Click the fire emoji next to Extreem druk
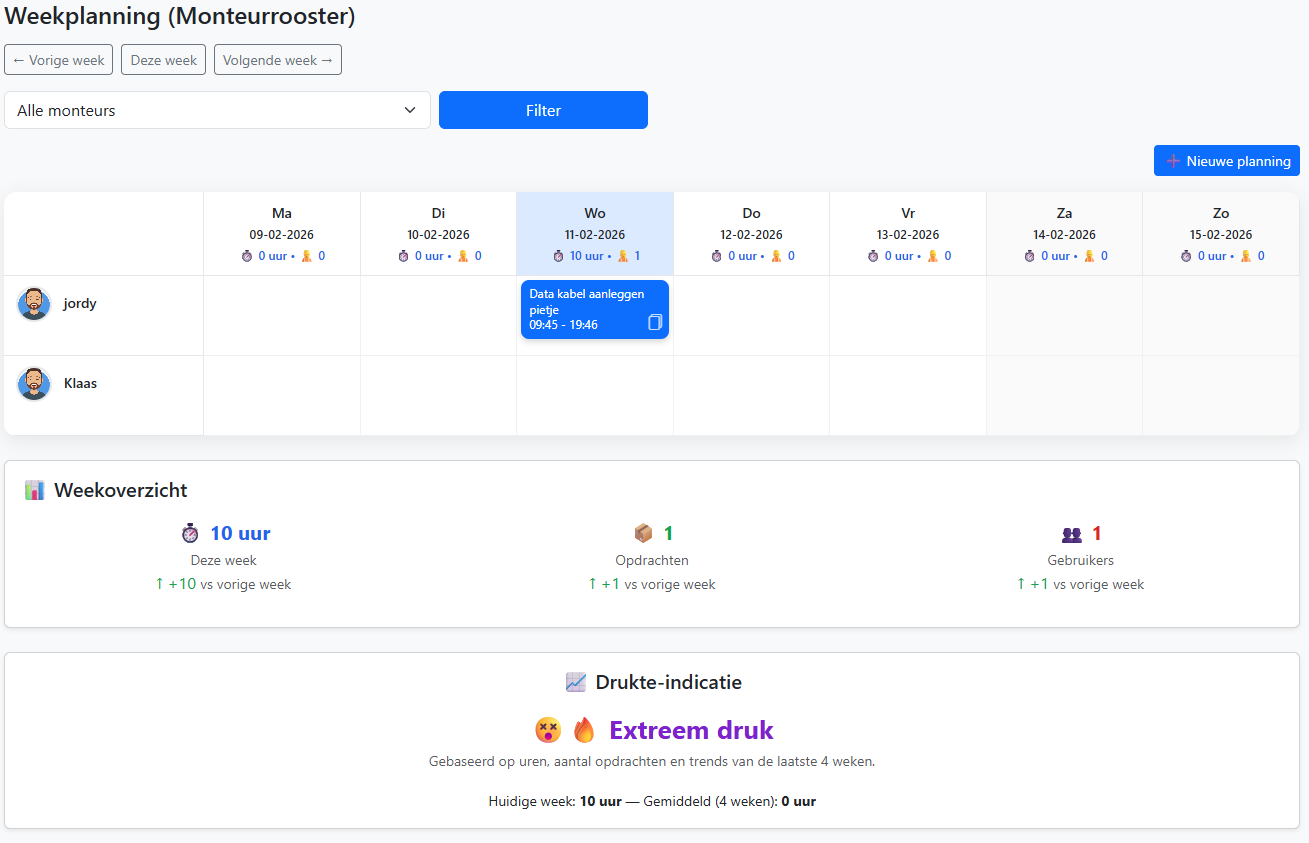The image size is (1309, 843). click(584, 730)
